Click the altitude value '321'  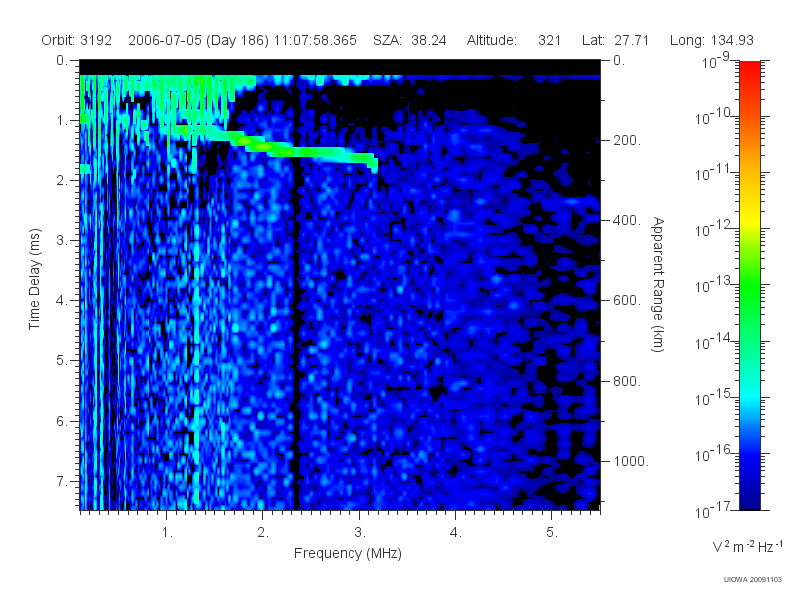click(549, 40)
